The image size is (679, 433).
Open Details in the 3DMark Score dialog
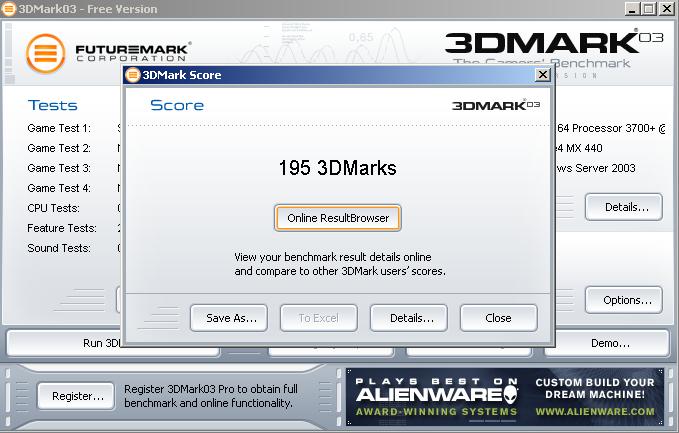(409, 318)
